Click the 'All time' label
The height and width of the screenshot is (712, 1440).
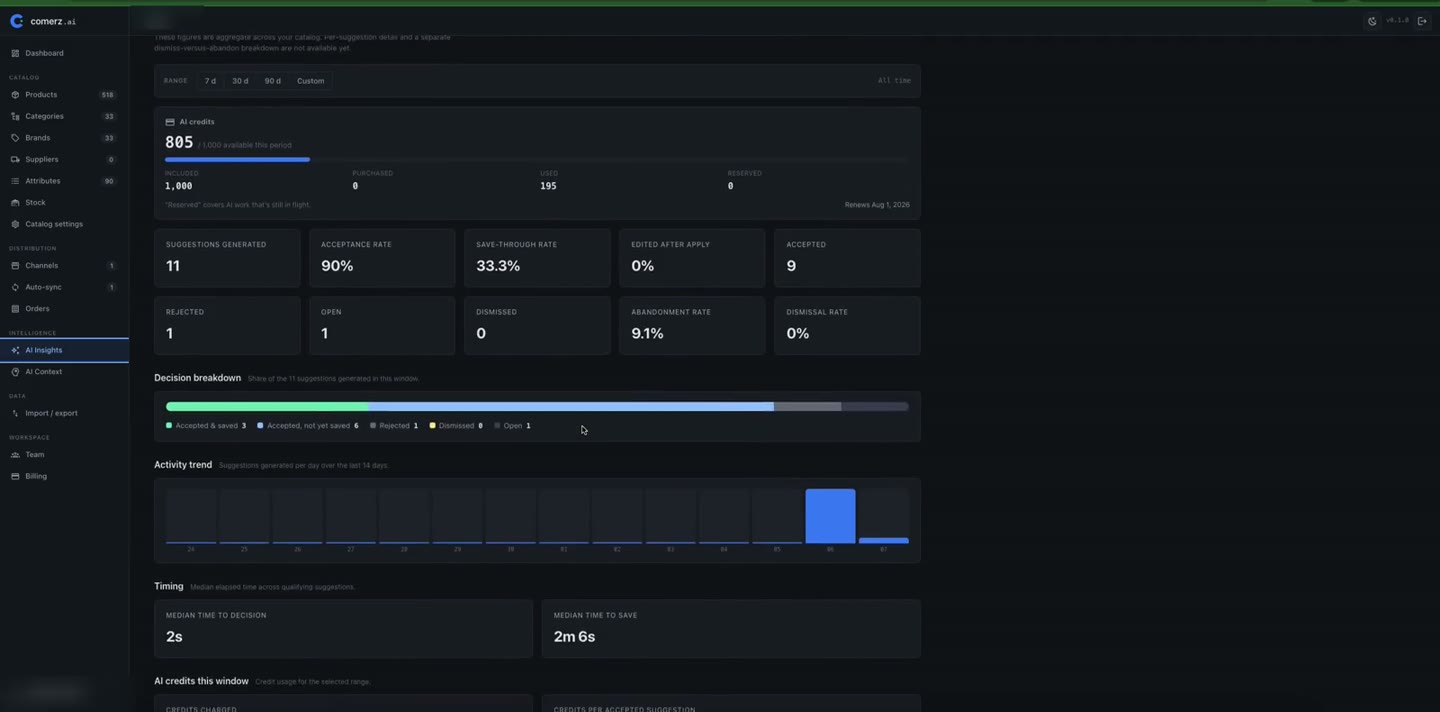click(x=894, y=81)
